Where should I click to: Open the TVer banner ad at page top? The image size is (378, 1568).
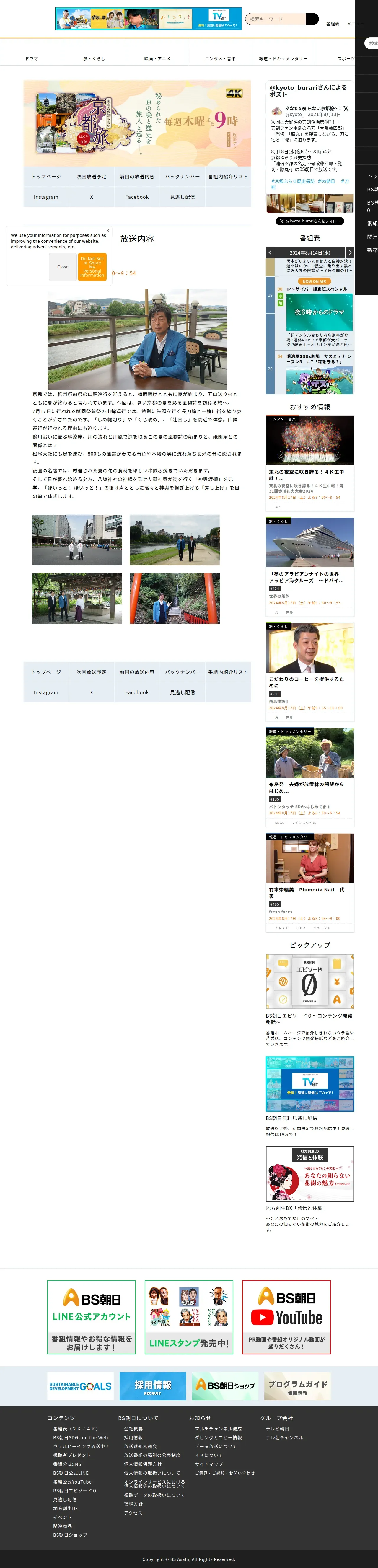149,19
